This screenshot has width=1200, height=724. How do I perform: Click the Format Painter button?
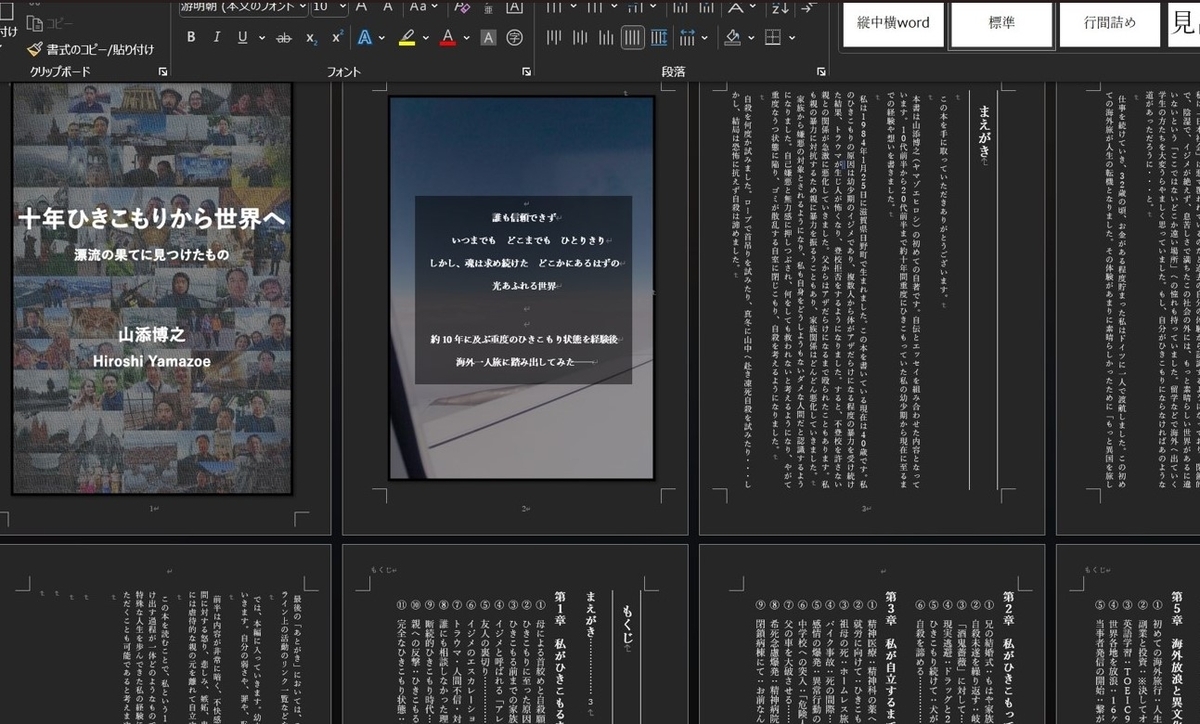(x=91, y=49)
